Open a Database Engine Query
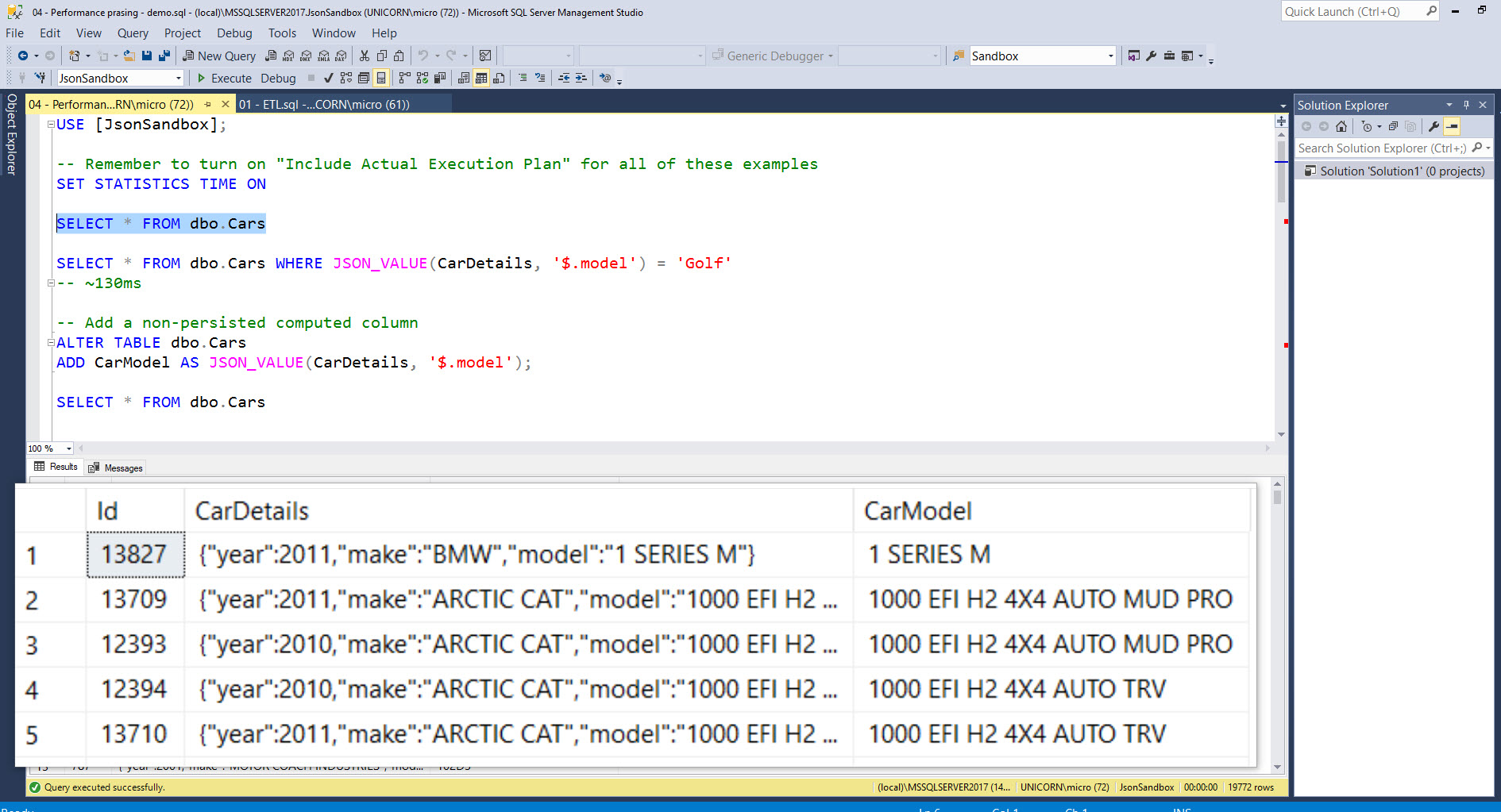The image size is (1501, 812). pyautogui.click(x=271, y=56)
